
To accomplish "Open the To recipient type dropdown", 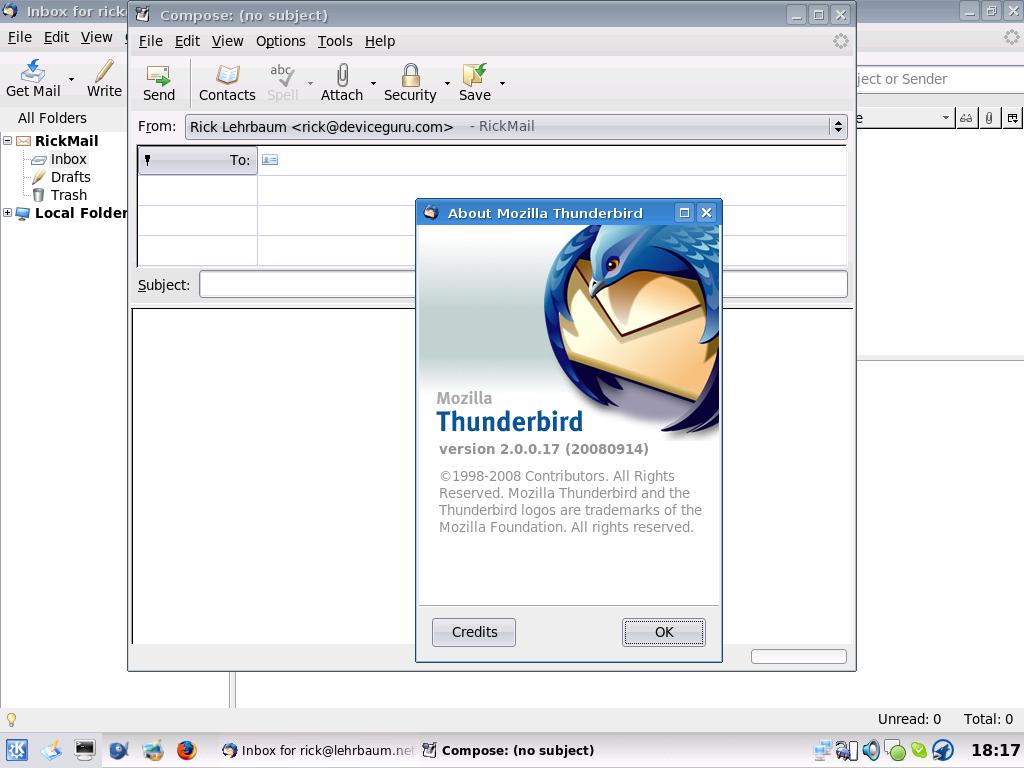I will coord(197,160).
